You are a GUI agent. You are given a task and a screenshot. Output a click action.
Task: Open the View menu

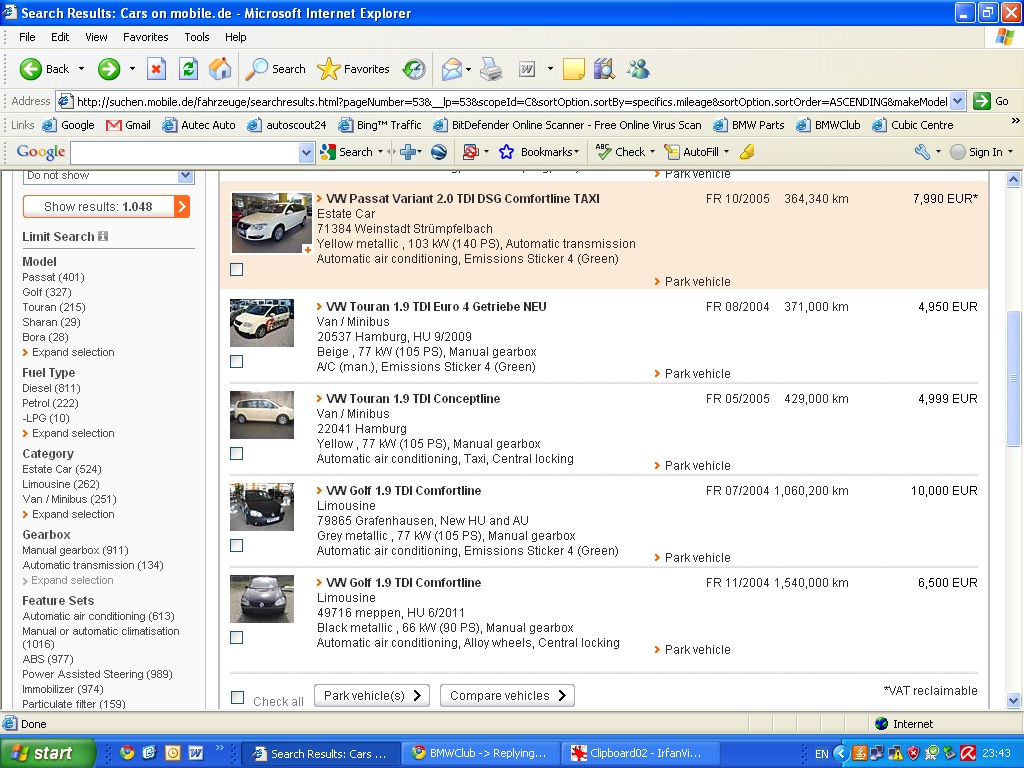pyautogui.click(x=96, y=37)
